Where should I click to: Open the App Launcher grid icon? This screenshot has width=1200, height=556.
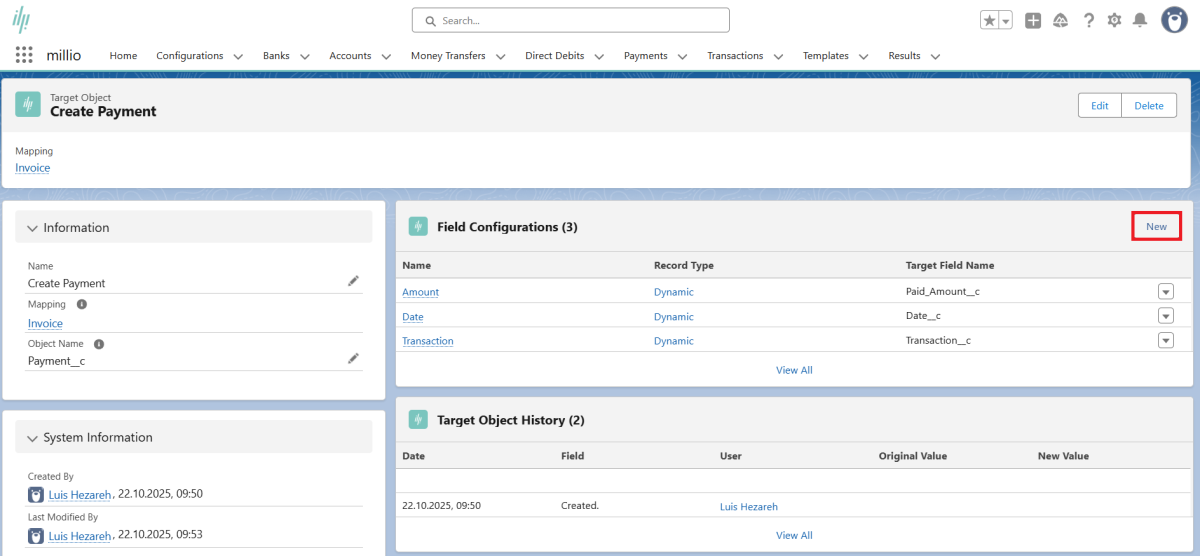pyautogui.click(x=24, y=56)
